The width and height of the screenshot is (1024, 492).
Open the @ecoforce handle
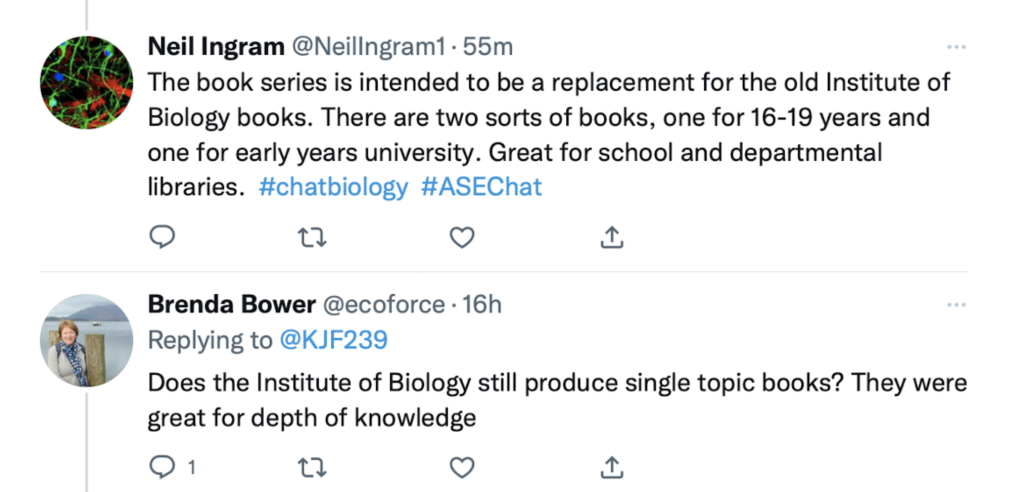[x=384, y=304]
